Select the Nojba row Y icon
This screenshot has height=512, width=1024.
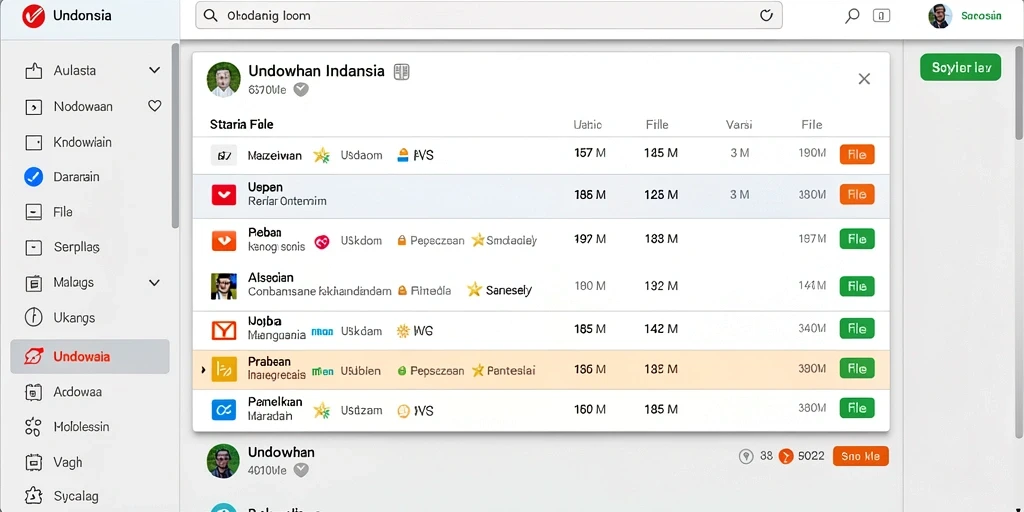(223, 330)
